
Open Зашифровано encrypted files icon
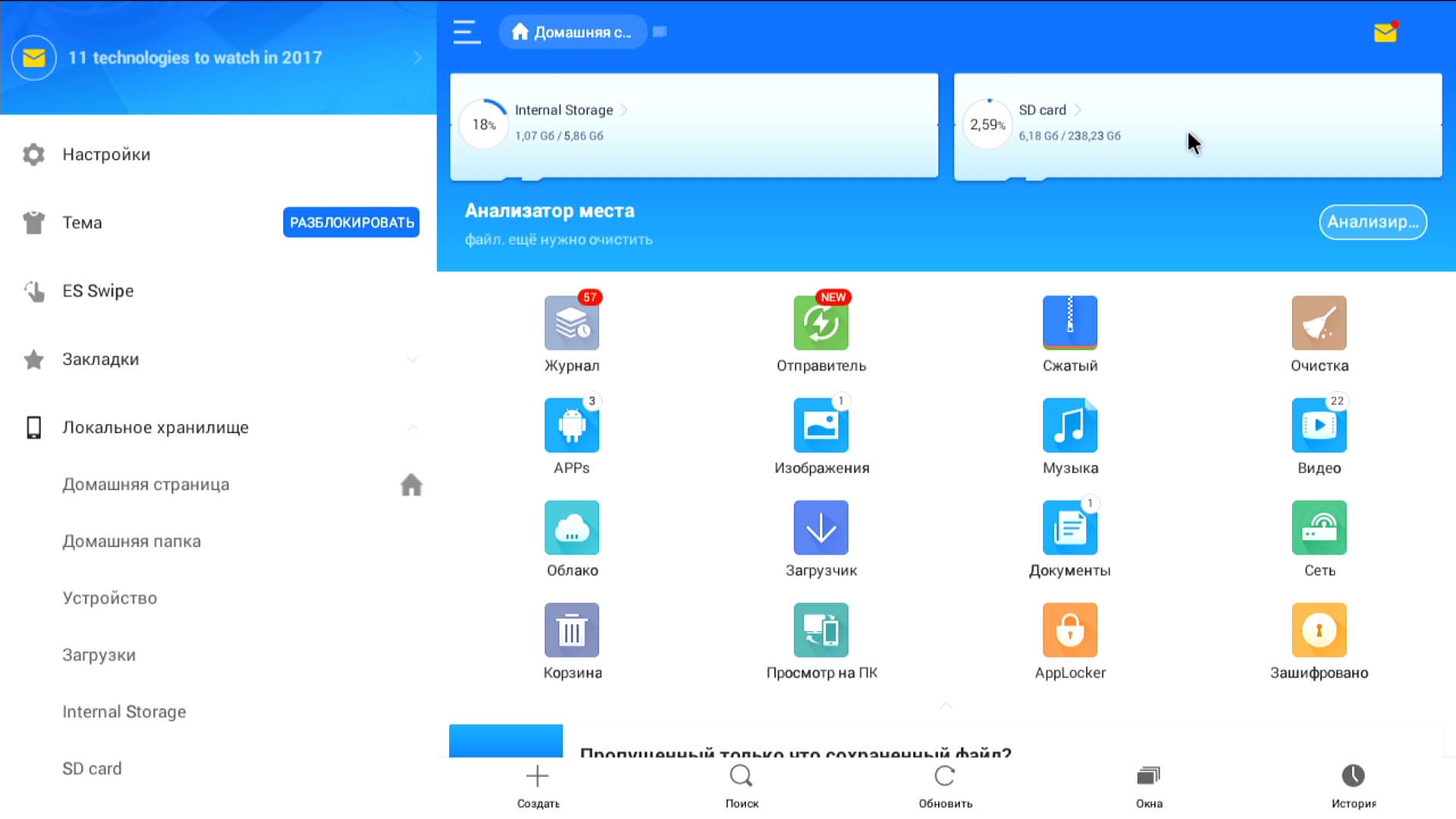pyautogui.click(x=1319, y=631)
